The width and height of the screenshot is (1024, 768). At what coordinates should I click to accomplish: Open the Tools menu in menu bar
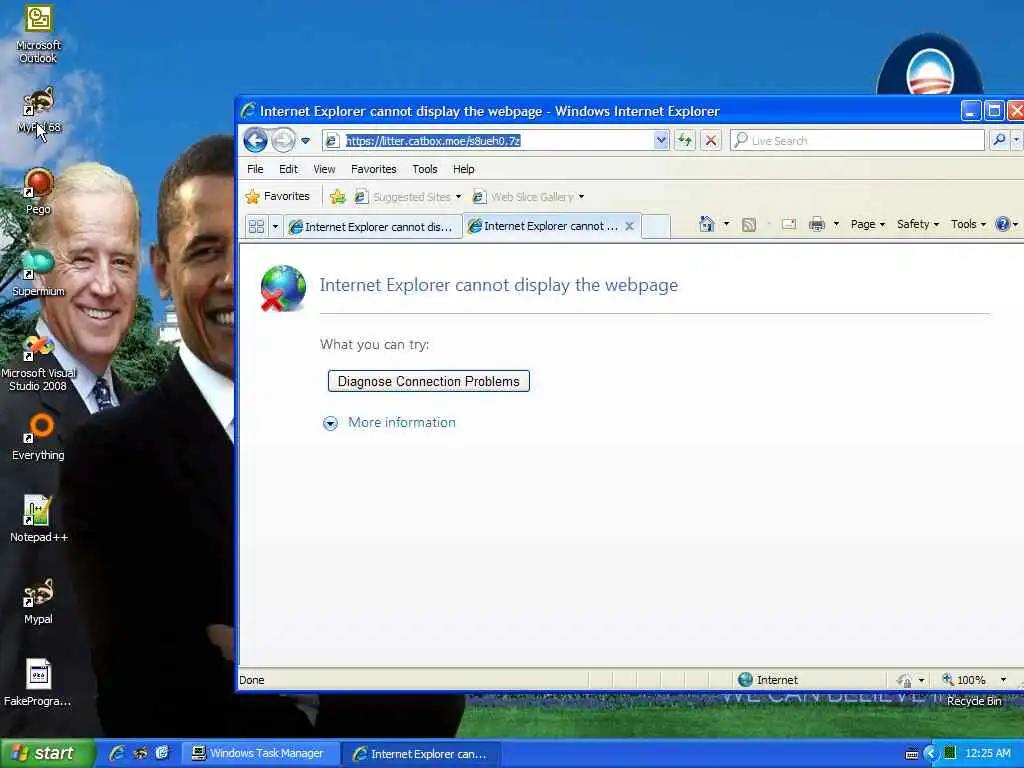coord(424,169)
